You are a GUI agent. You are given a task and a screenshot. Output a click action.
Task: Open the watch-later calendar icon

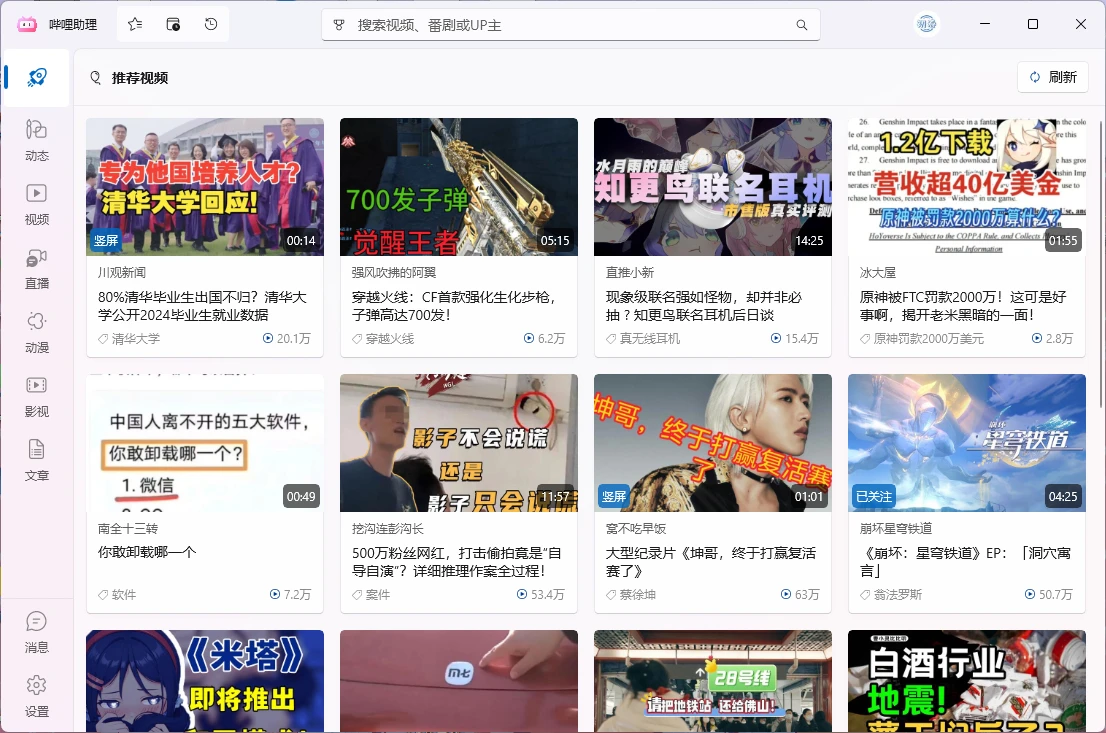(x=173, y=25)
